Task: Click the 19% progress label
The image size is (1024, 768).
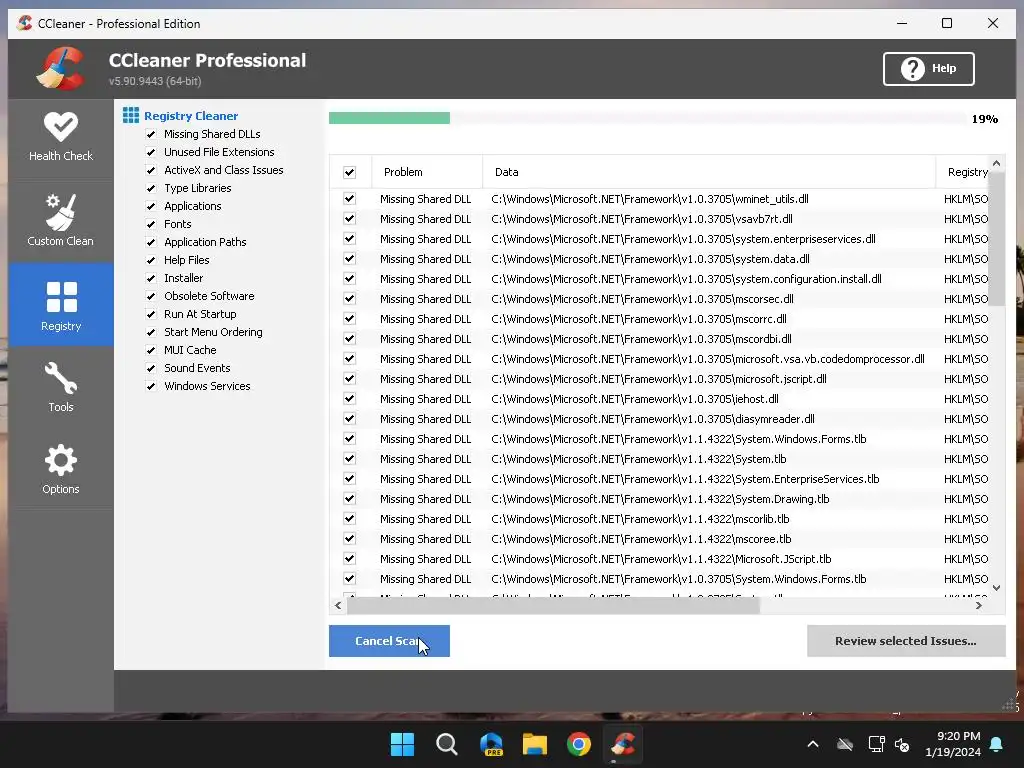Action: point(985,119)
